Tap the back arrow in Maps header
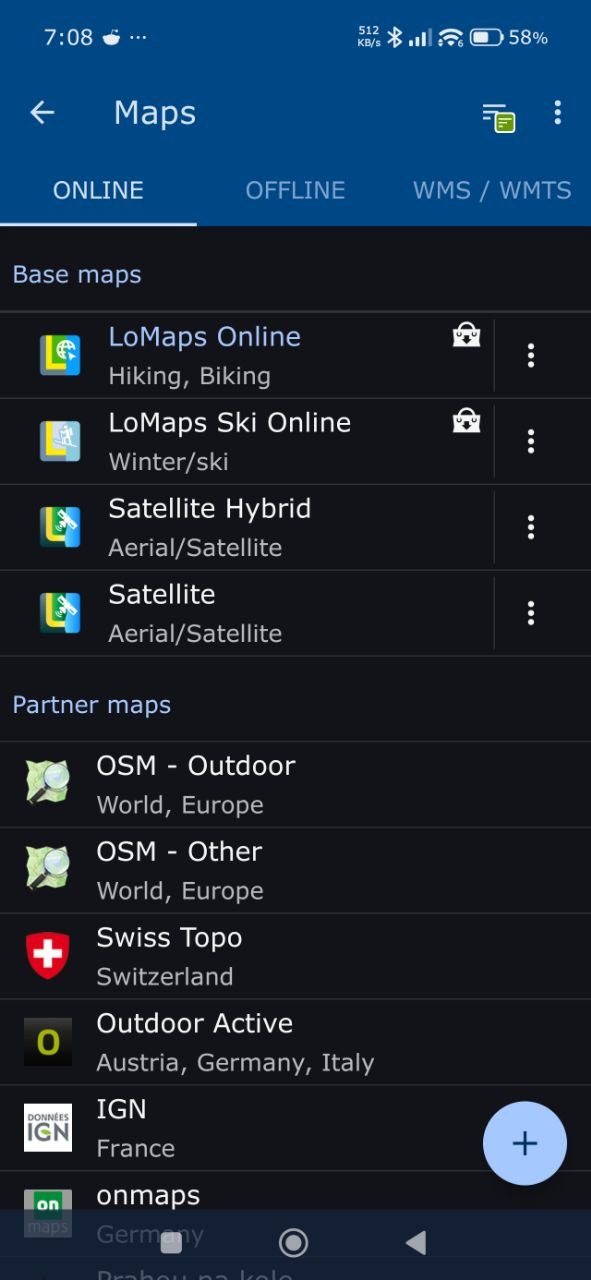 pyautogui.click(x=42, y=113)
